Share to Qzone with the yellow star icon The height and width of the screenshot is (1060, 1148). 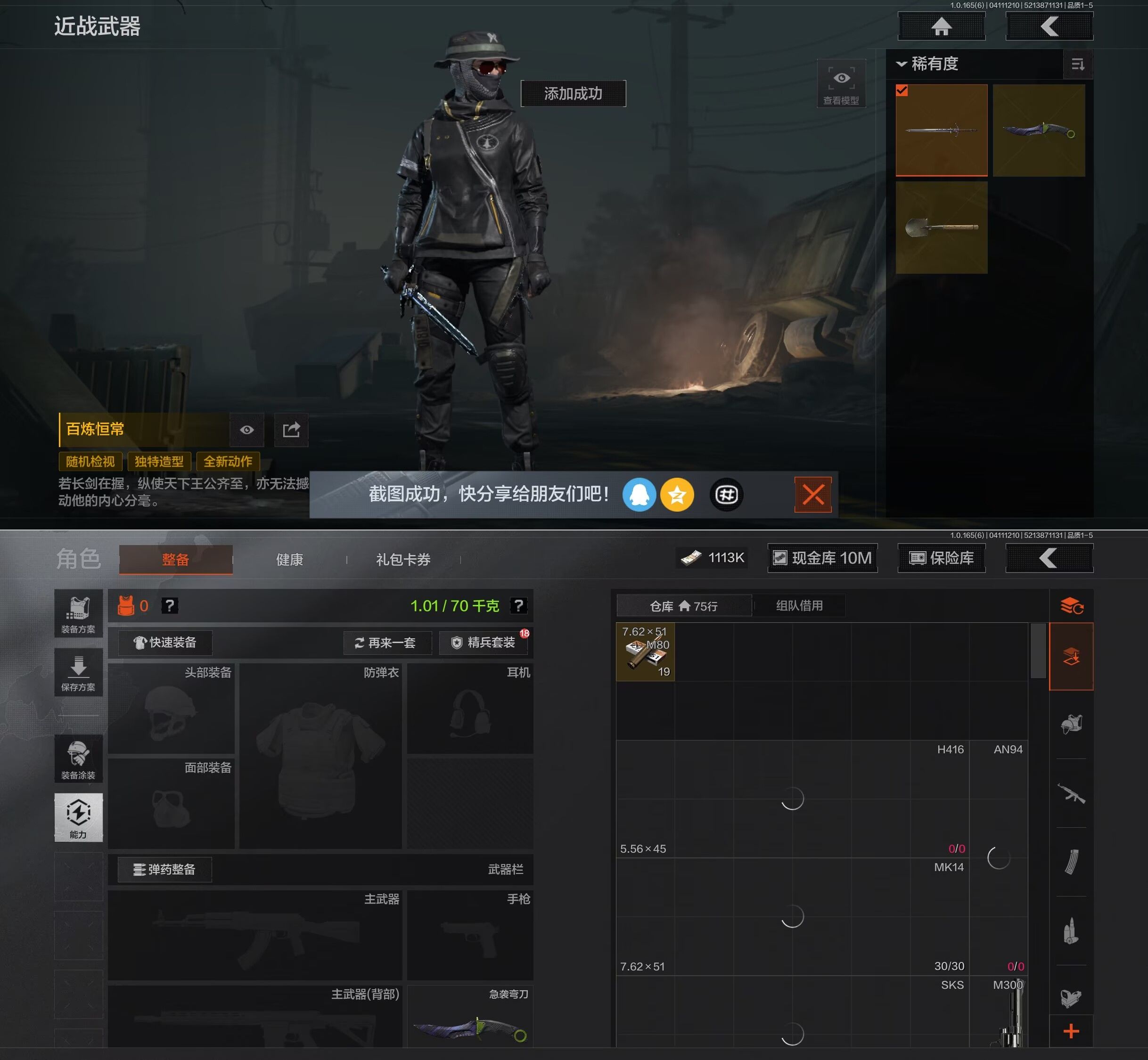(x=677, y=495)
